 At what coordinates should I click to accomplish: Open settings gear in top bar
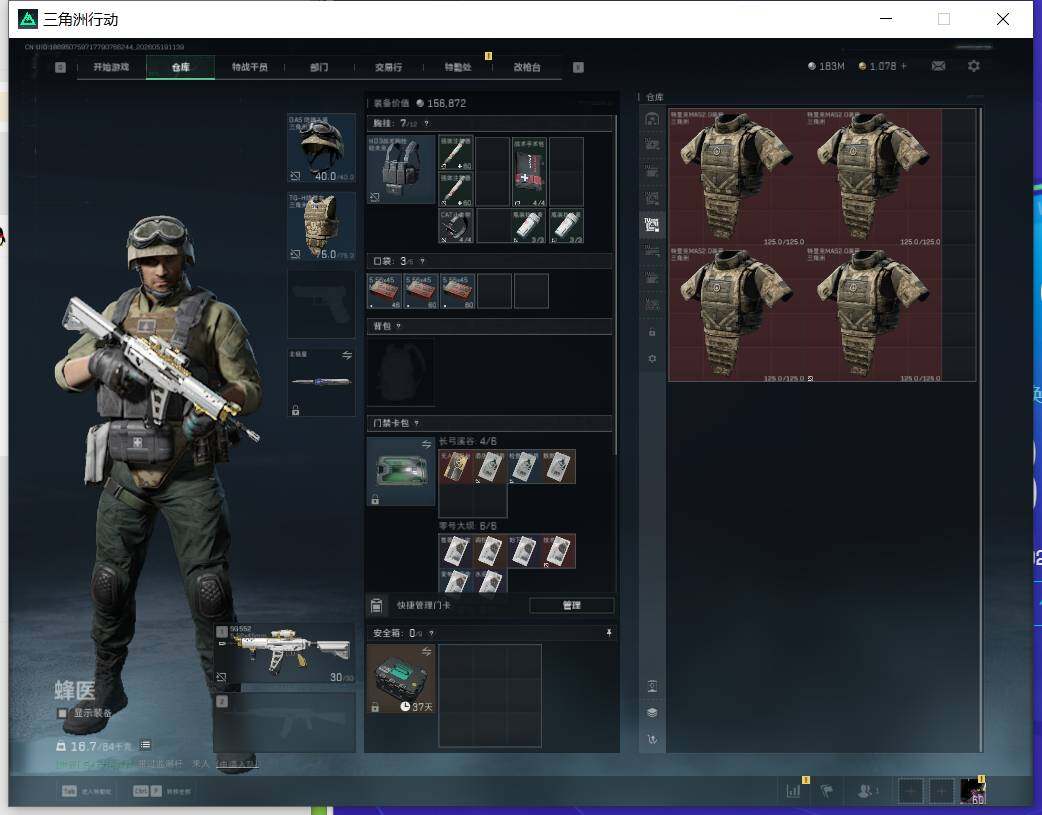974,66
